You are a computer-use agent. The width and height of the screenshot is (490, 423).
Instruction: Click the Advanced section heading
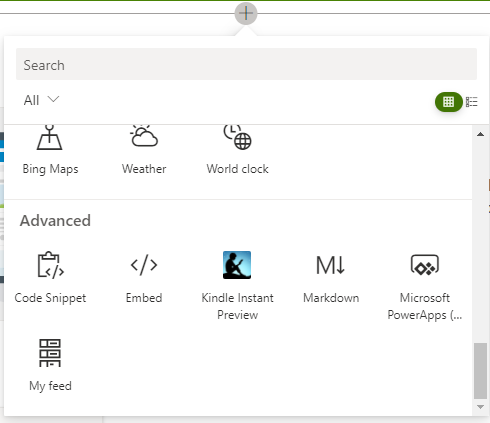coord(55,221)
